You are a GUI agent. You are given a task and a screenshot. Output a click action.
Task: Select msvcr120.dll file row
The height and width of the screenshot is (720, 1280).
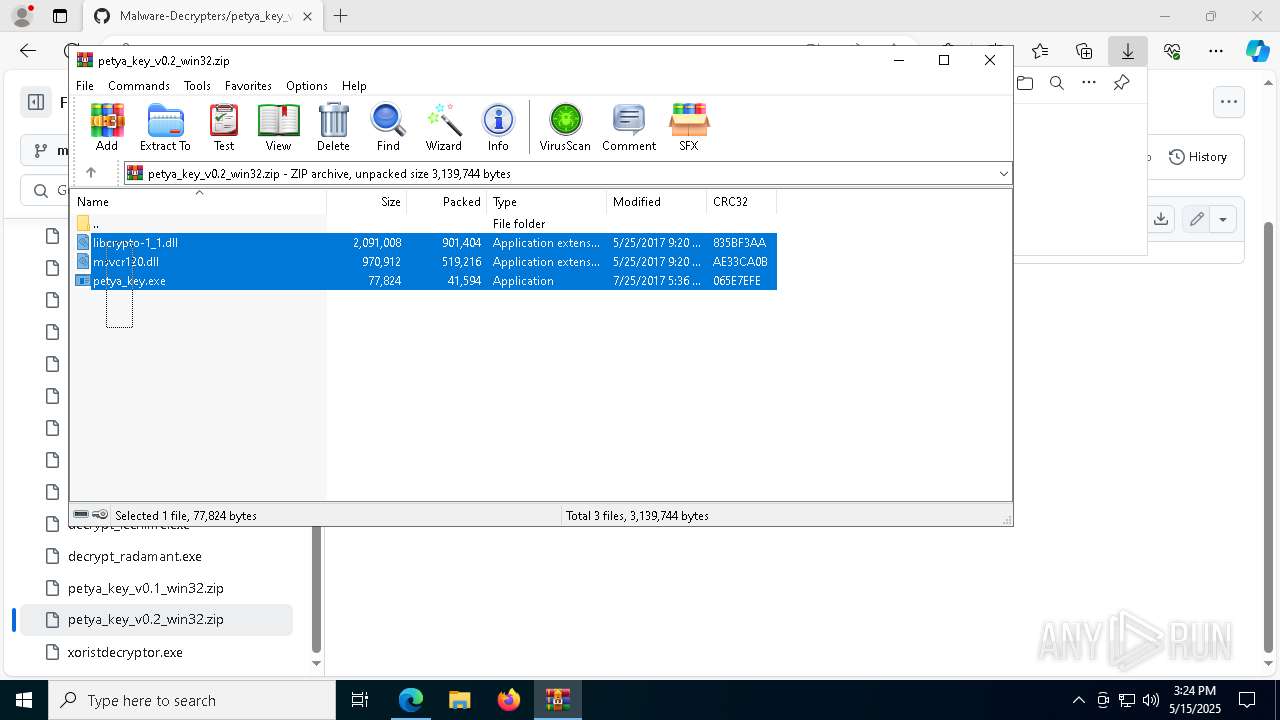pyautogui.click(x=424, y=262)
